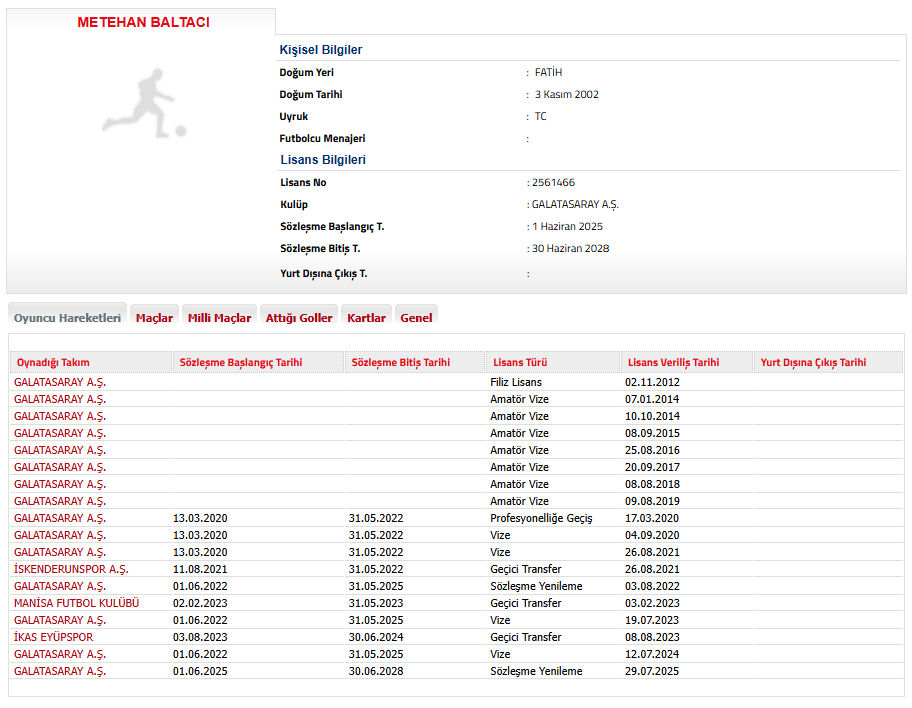Open the Kartlar tab
912x708 pixels.
pos(366,318)
